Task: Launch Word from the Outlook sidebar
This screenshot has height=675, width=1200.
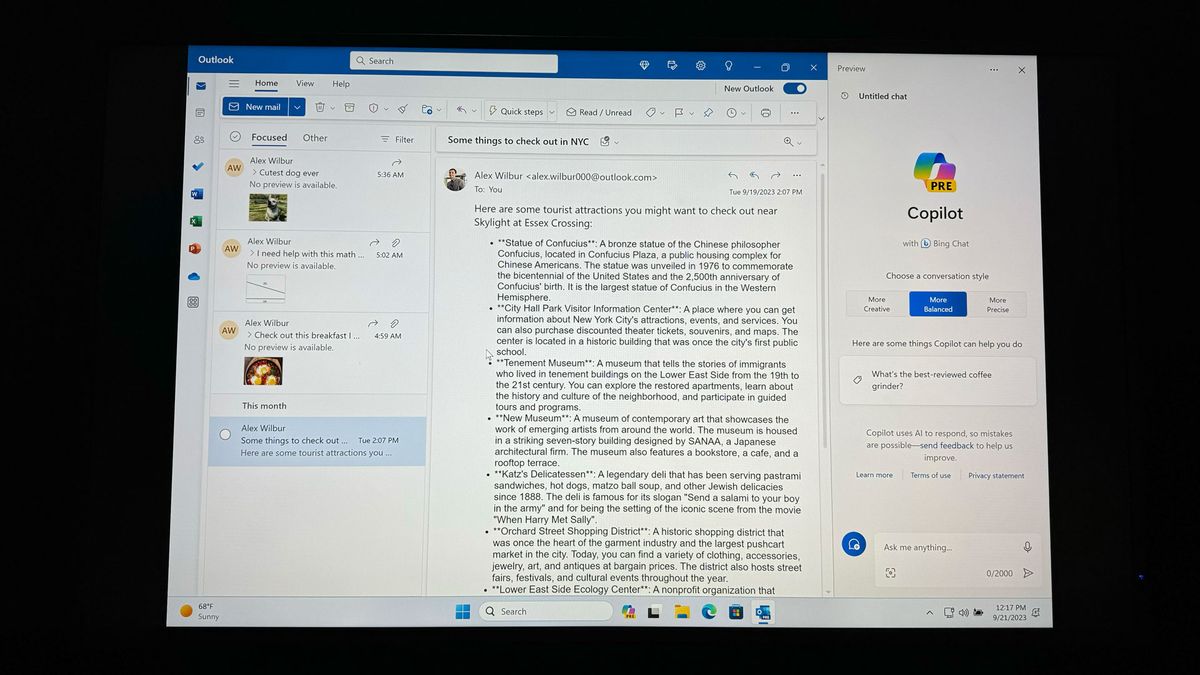Action: [x=196, y=194]
